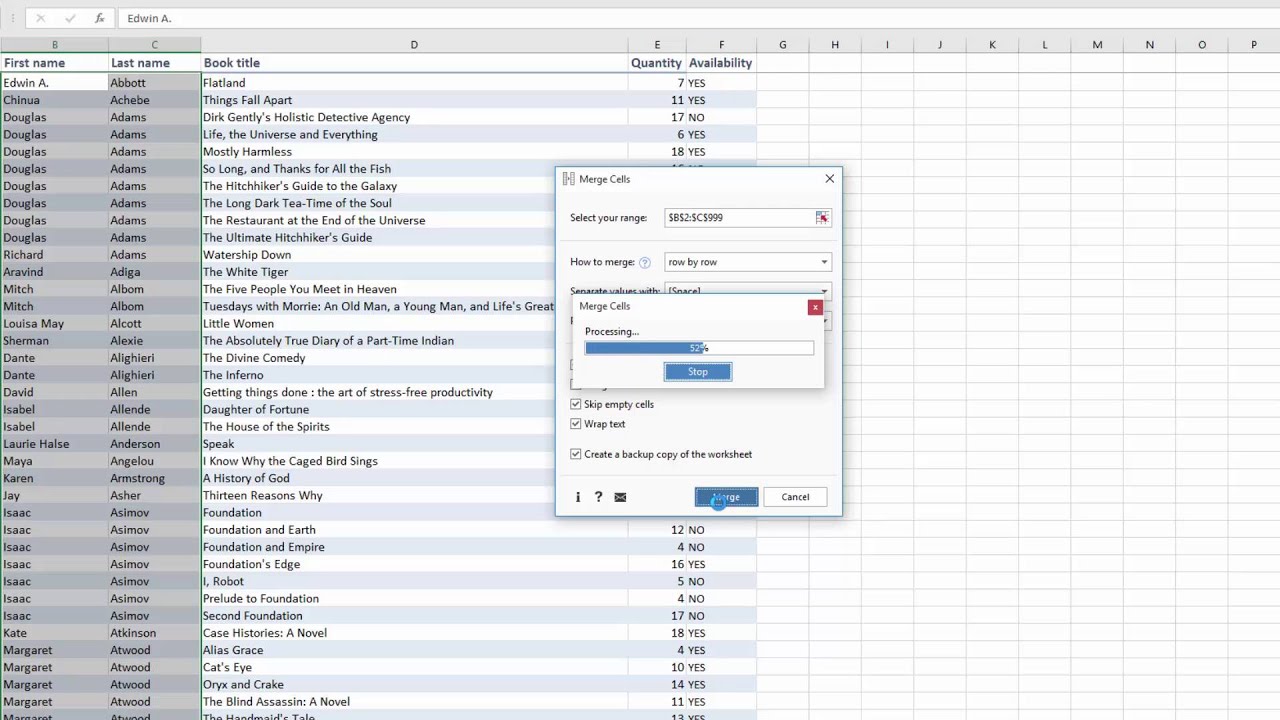Select the cell 'Thirteen Reasons Why'
The width and height of the screenshot is (1280, 720).
pos(378,496)
